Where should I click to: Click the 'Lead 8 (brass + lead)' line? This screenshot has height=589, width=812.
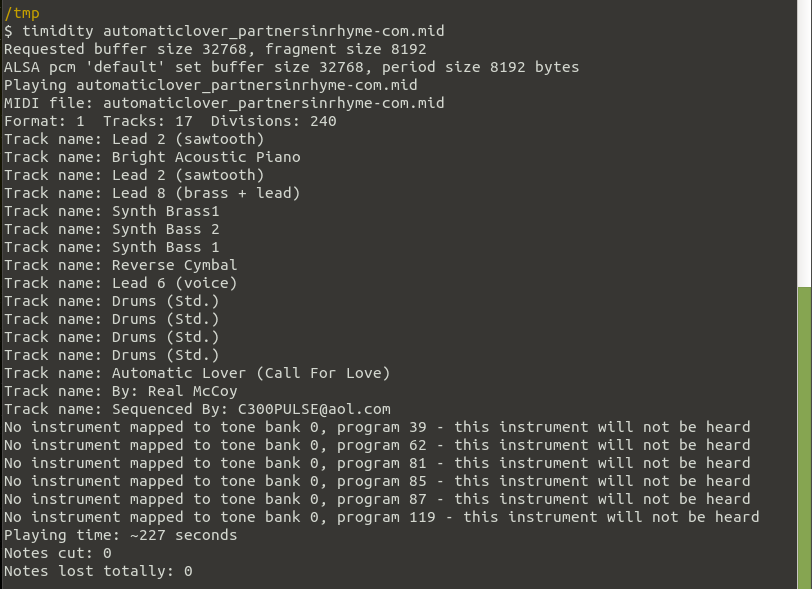tap(152, 193)
